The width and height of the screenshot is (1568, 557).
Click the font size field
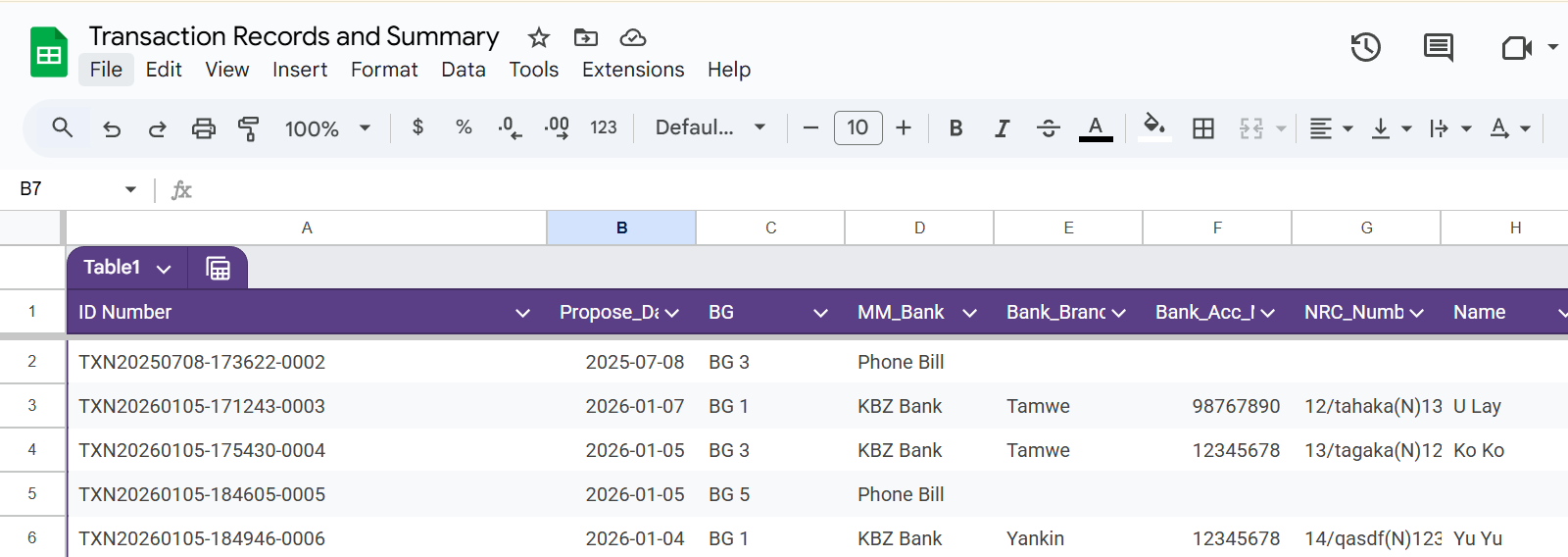click(x=857, y=127)
